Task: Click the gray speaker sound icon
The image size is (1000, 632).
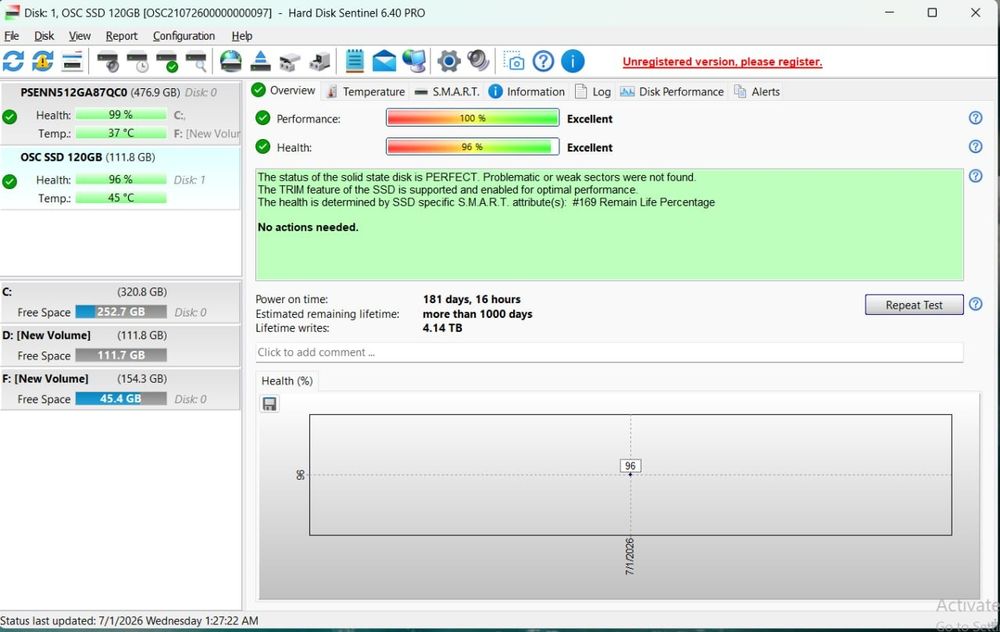Action: 478,61
